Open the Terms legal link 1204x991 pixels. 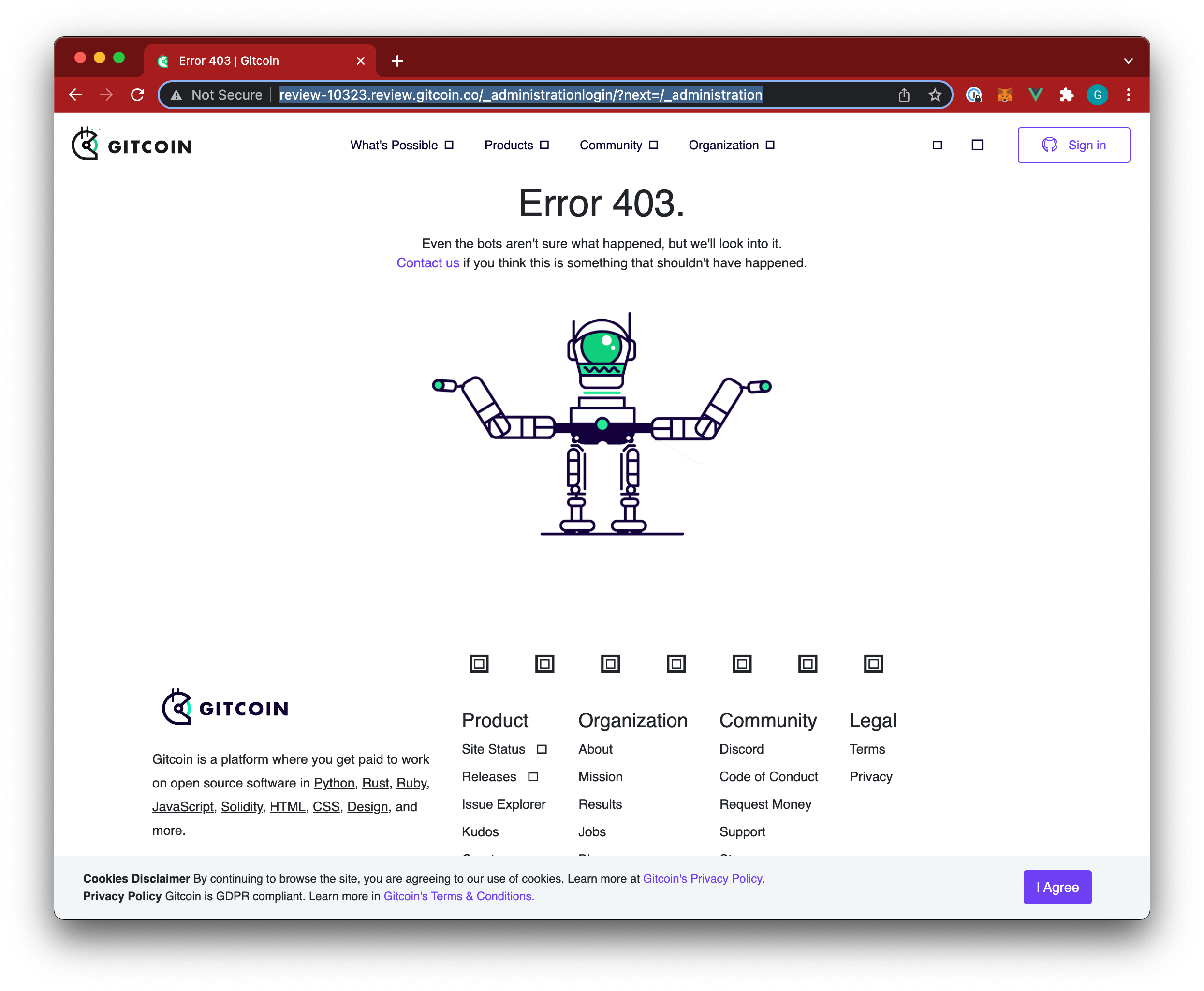867,749
